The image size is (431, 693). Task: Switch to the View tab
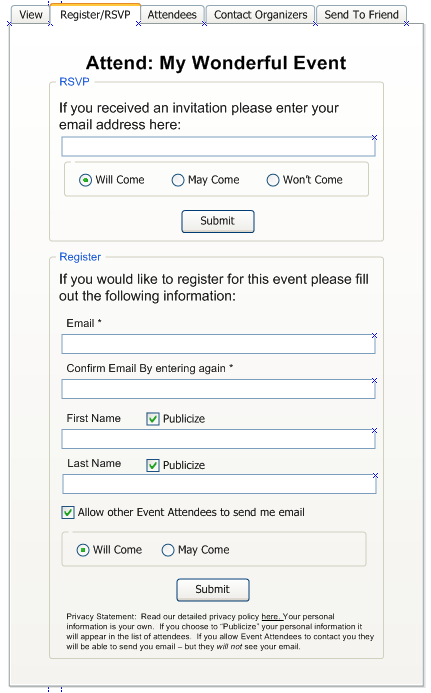31,15
